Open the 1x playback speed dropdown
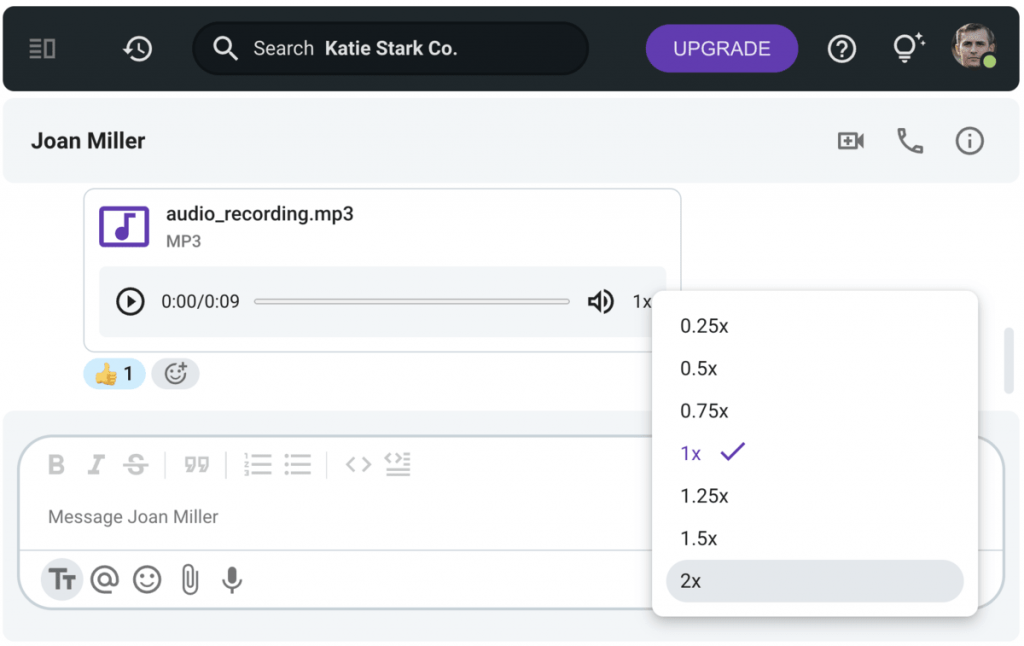Screen dimensions: 1024x646 (x=641, y=301)
